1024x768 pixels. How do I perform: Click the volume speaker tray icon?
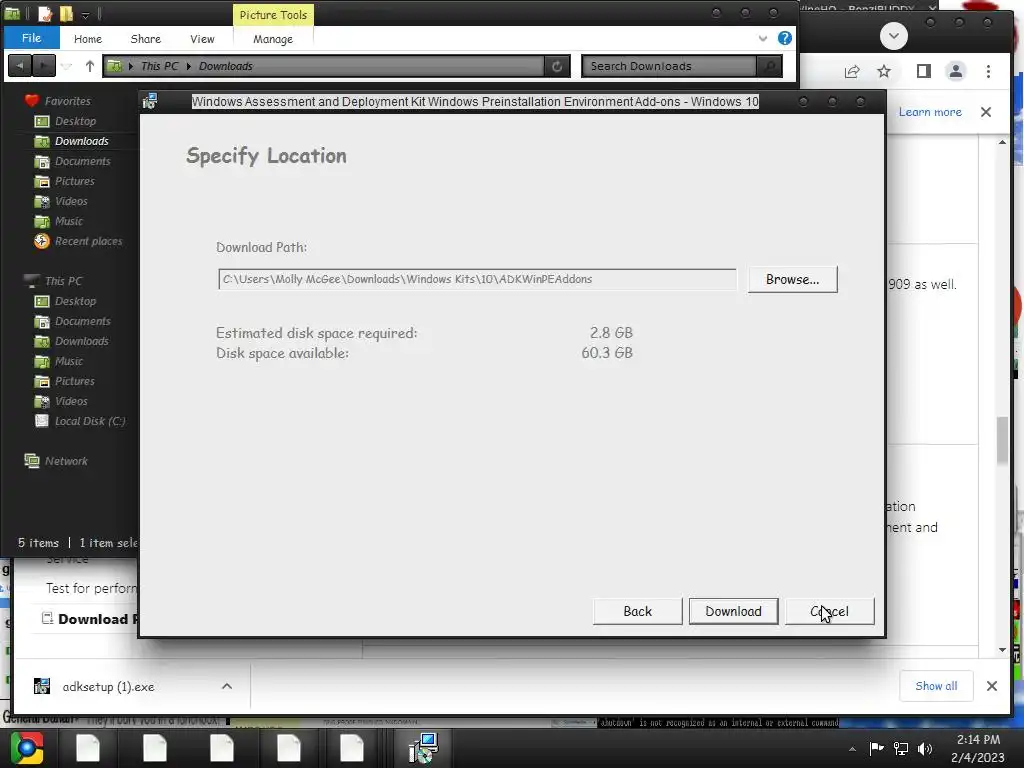925,748
